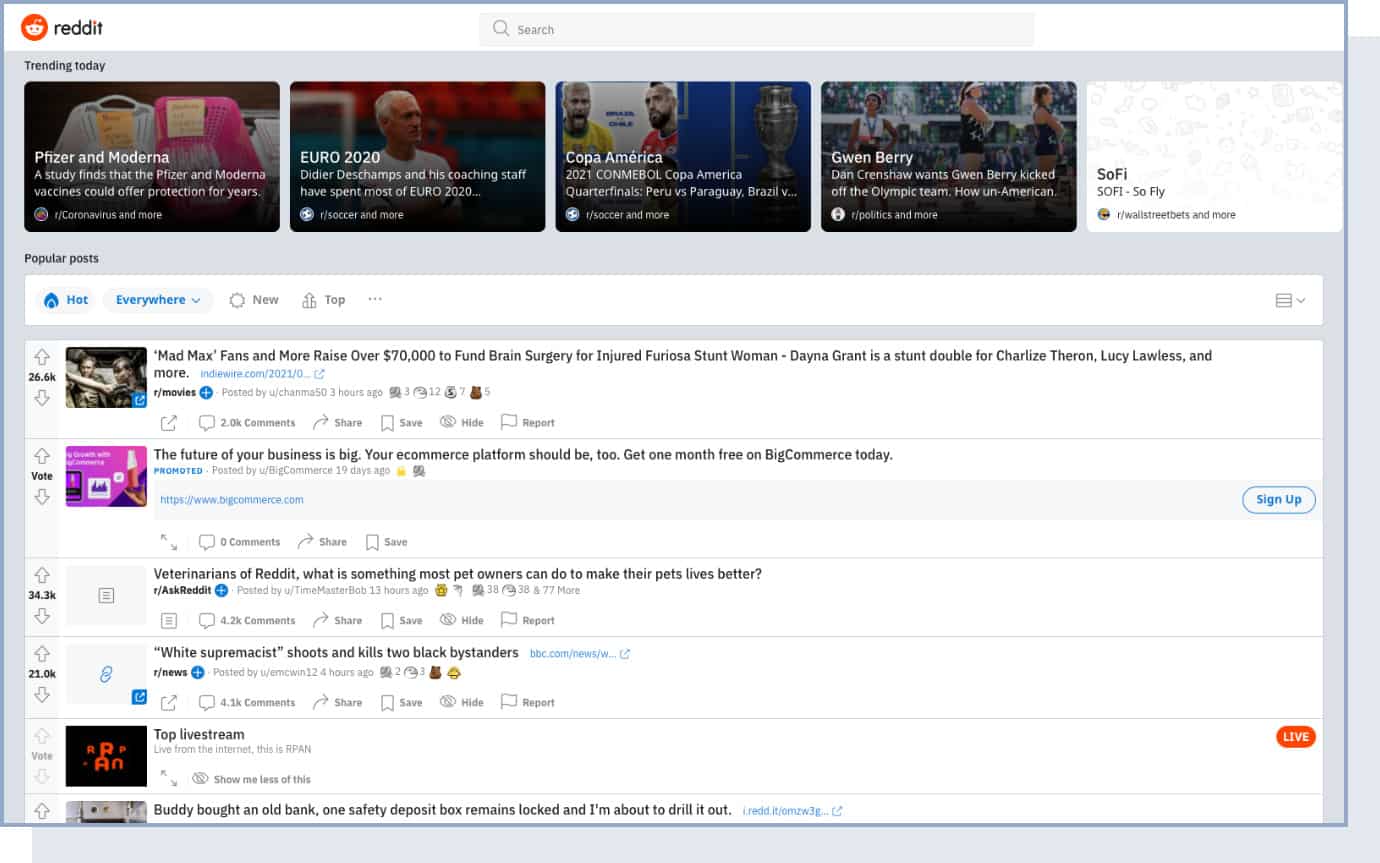Downvote the White supremacist news post
The image size is (1380, 863).
(42, 695)
